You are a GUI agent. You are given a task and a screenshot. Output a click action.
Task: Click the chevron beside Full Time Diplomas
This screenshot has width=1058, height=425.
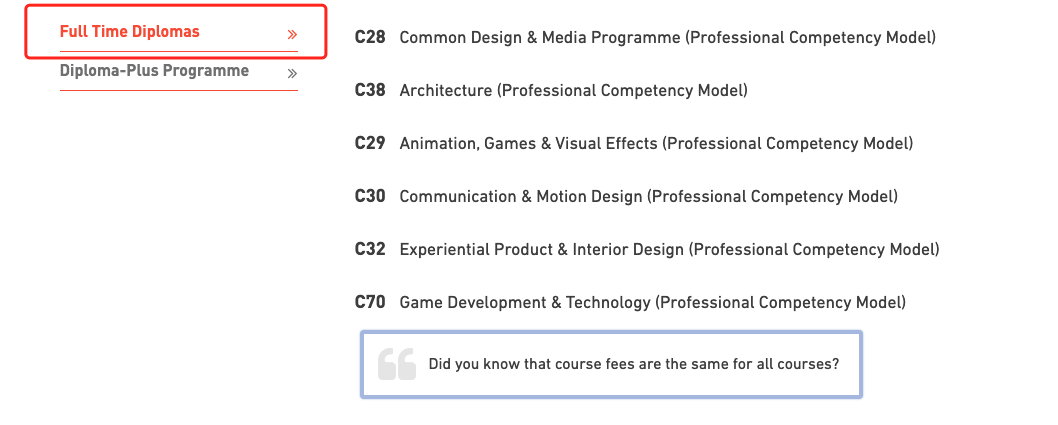click(x=292, y=34)
